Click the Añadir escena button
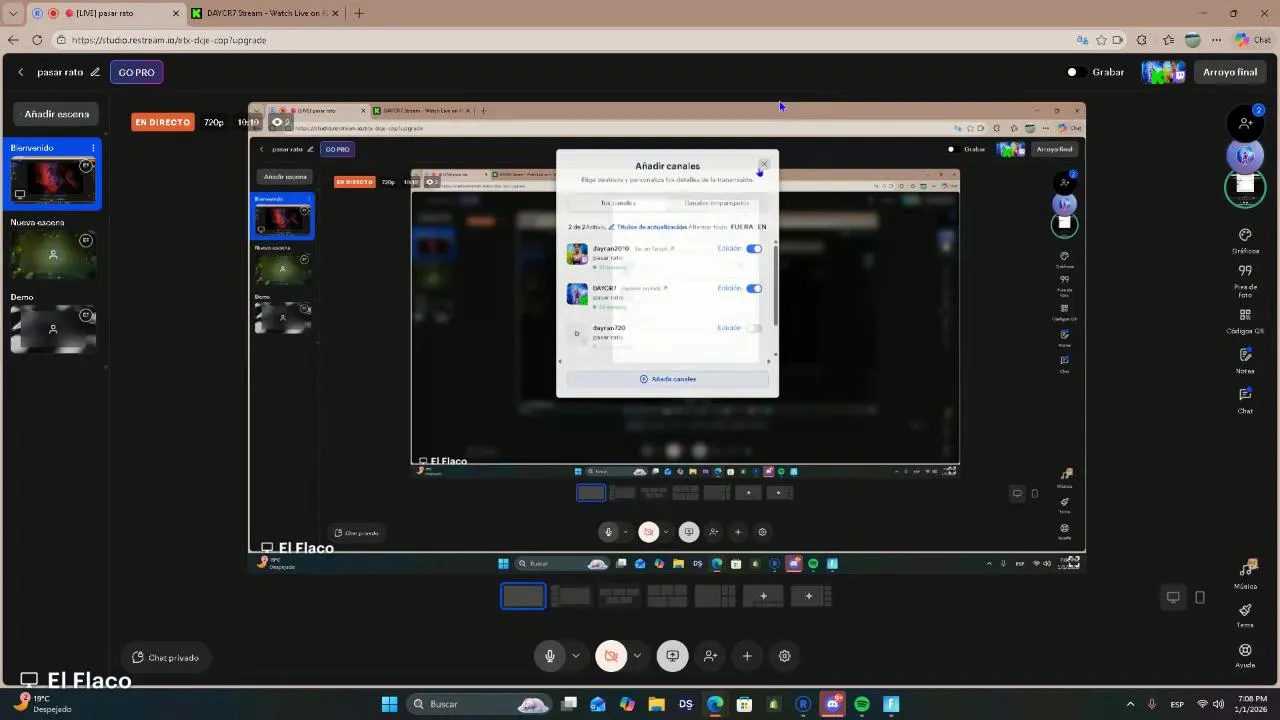Screen dimensions: 1280x720 [x=57, y=114]
